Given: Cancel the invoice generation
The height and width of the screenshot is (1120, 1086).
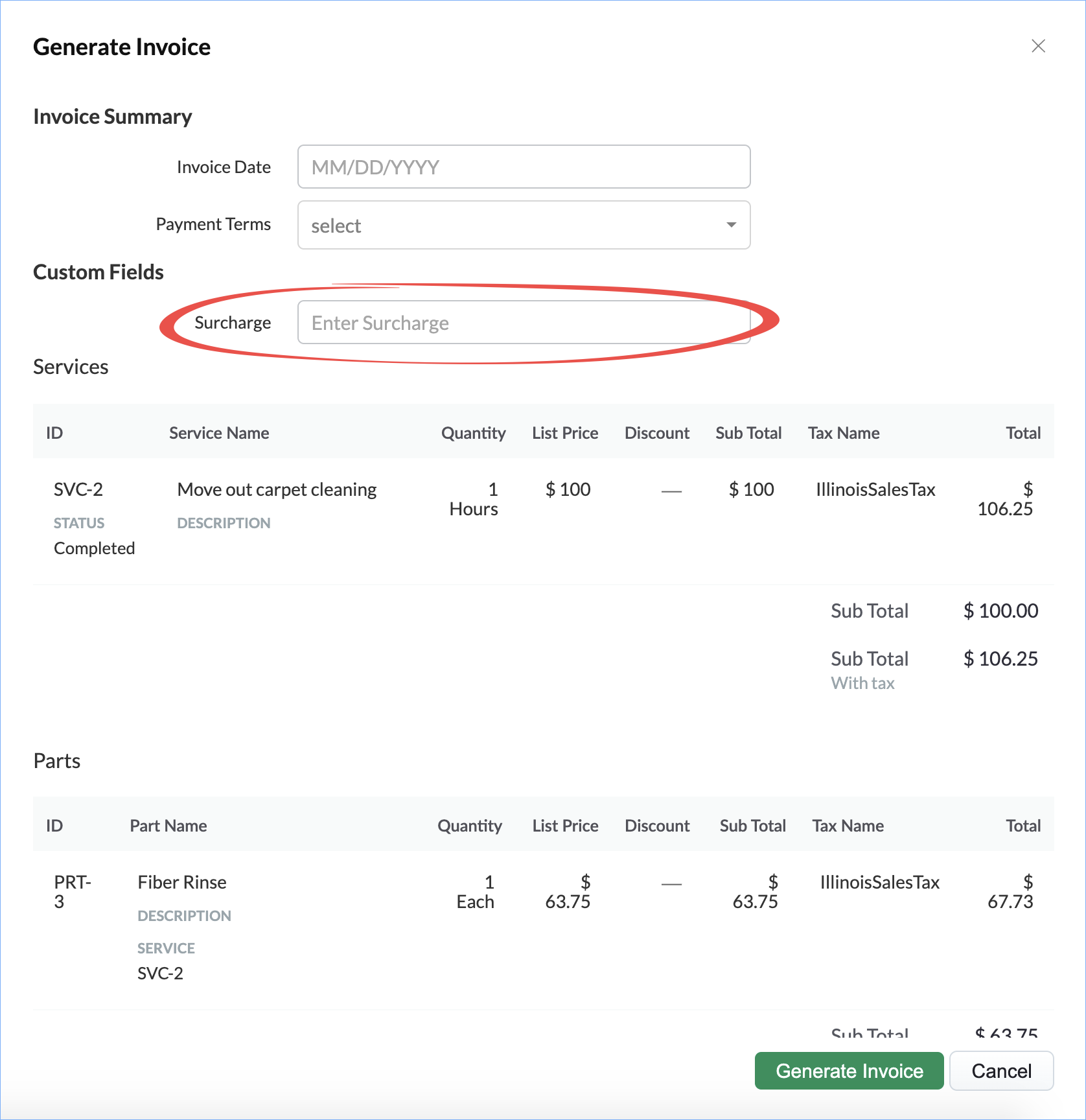Looking at the screenshot, I should click(x=1000, y=1071).
